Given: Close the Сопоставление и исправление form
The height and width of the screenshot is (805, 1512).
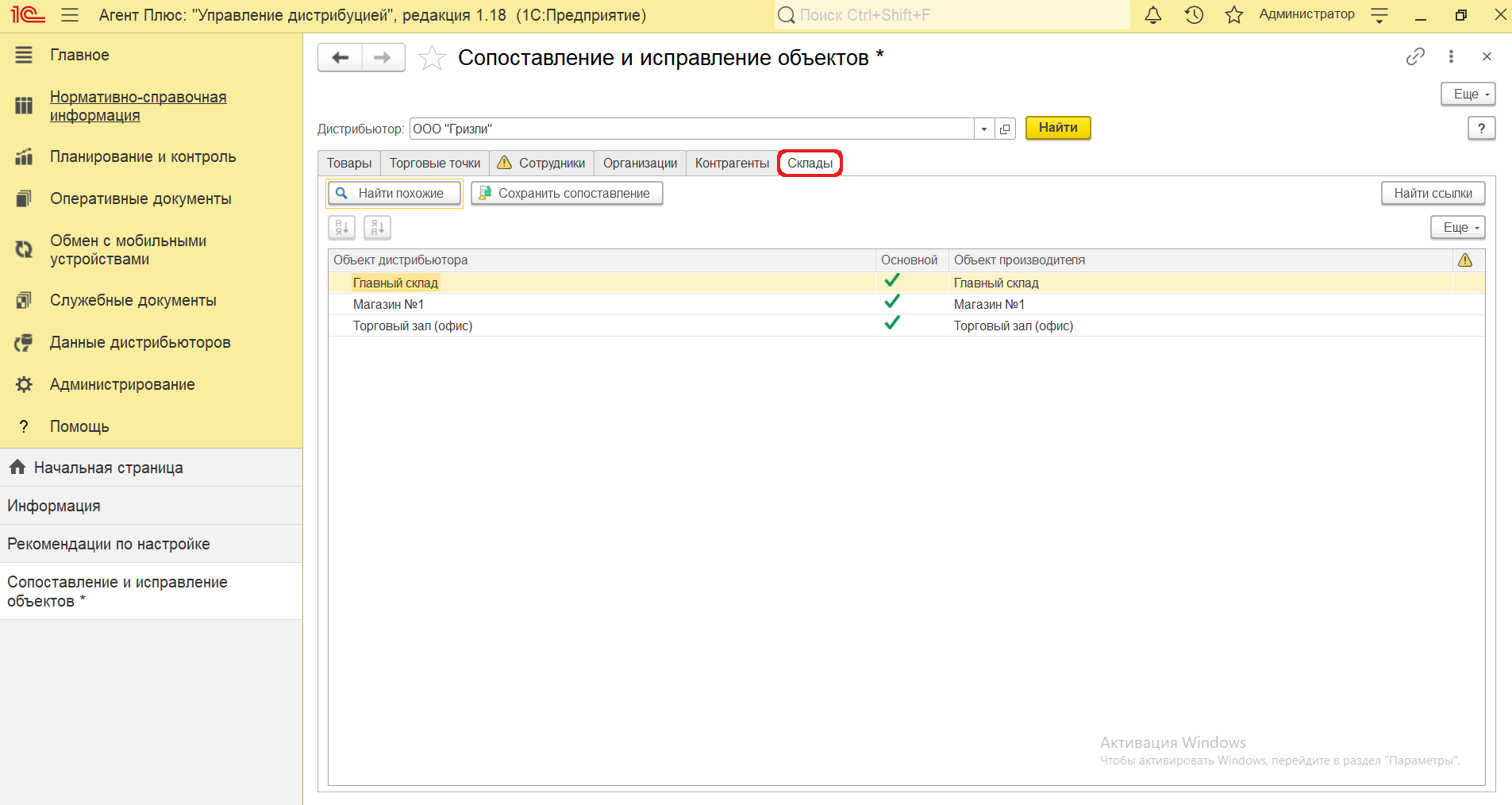Looking at the screenshot, I should pos(1487,56).
